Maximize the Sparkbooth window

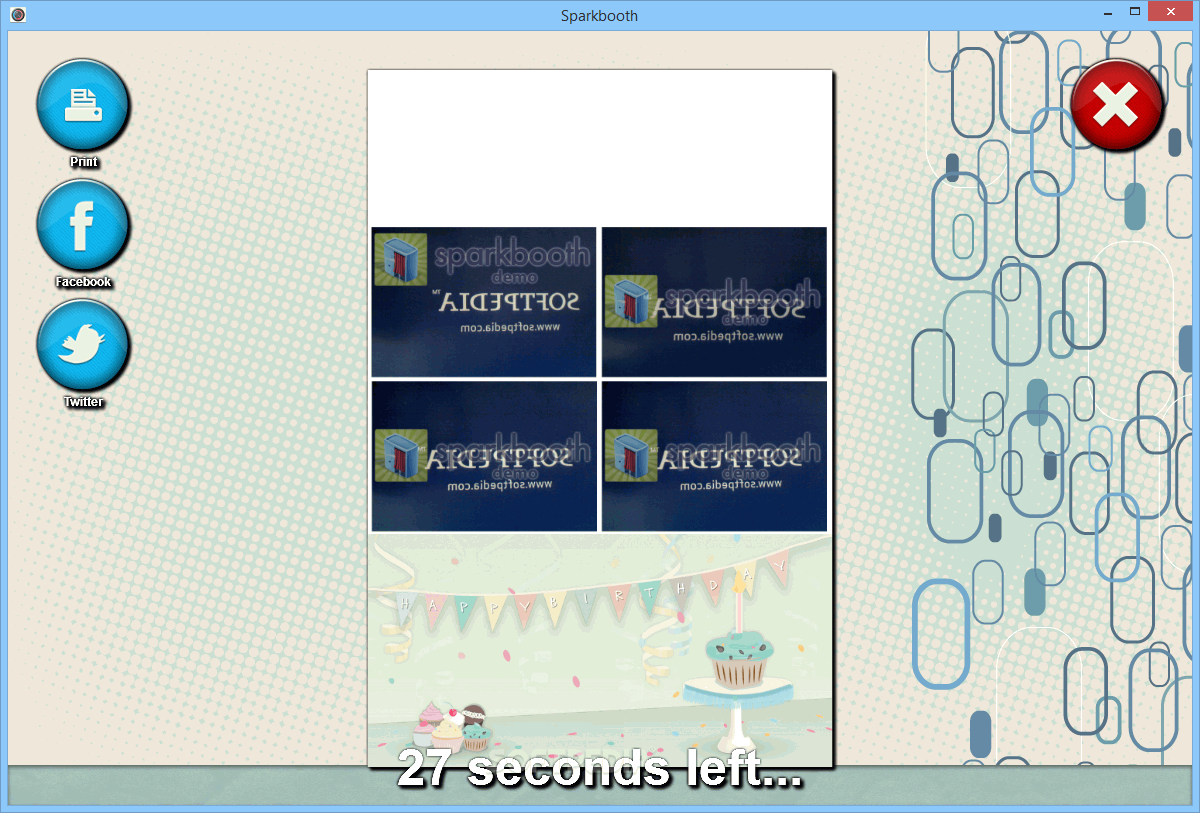[1135, 12]
